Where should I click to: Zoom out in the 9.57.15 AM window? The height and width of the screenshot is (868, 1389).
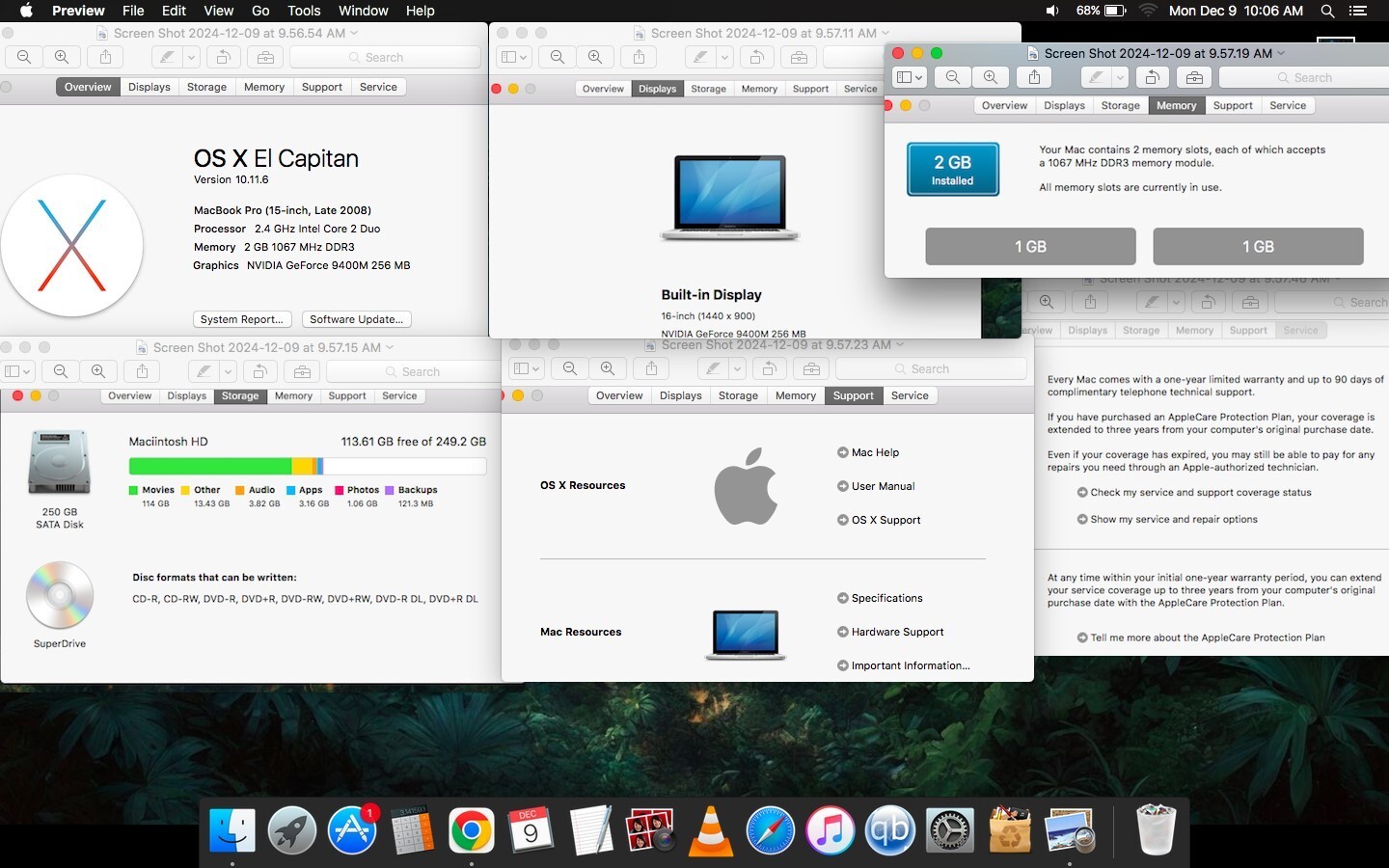tap(61, 371)
